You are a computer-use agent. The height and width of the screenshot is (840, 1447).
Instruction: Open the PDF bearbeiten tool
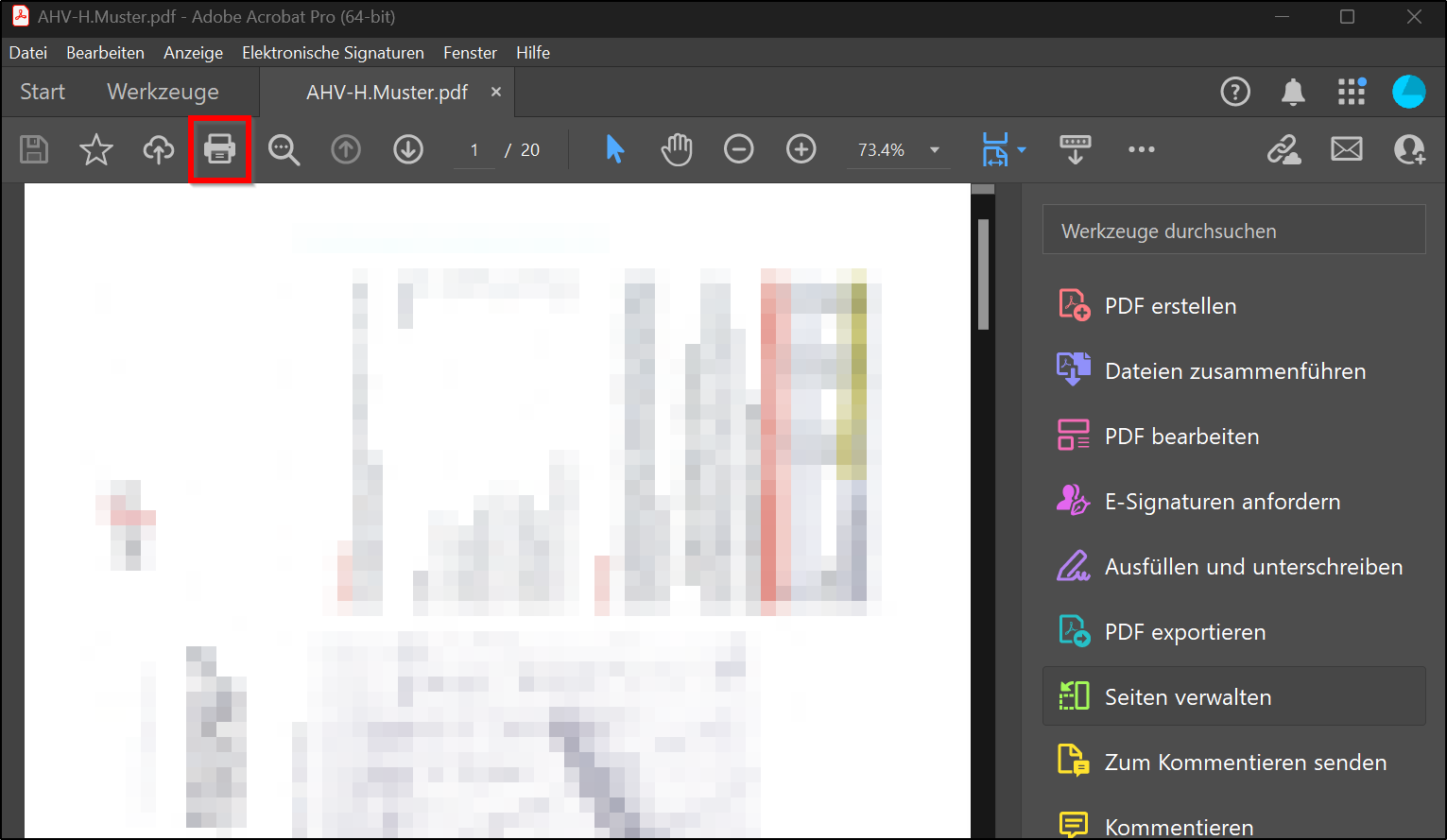1181,437
